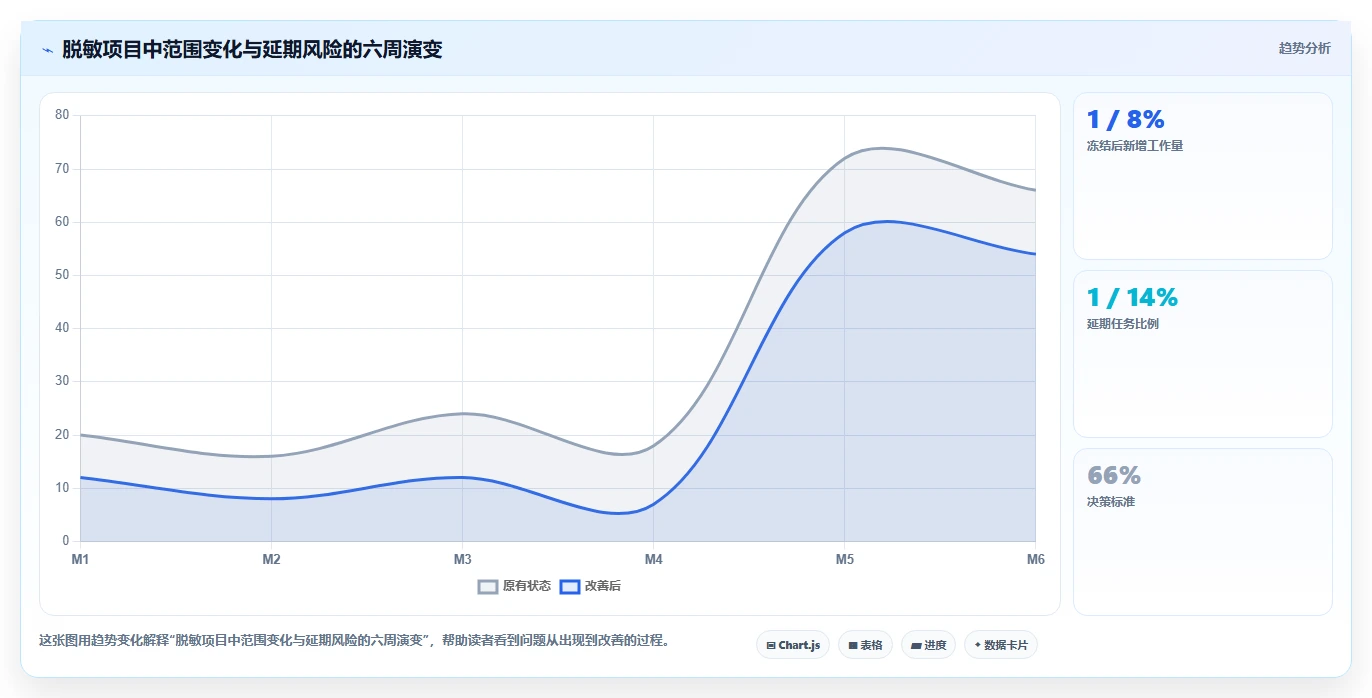Click the M3 axis label
The width and height of the screenshot is (1372, 698).
(462, 559)
